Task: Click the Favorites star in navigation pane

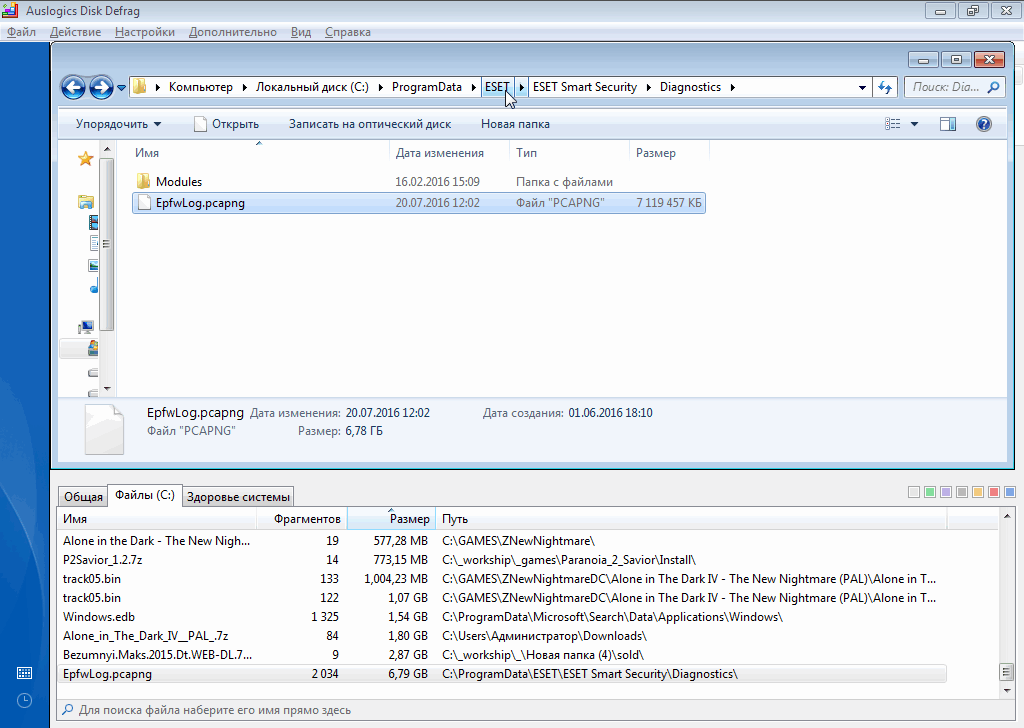Action: pos(86,159)
